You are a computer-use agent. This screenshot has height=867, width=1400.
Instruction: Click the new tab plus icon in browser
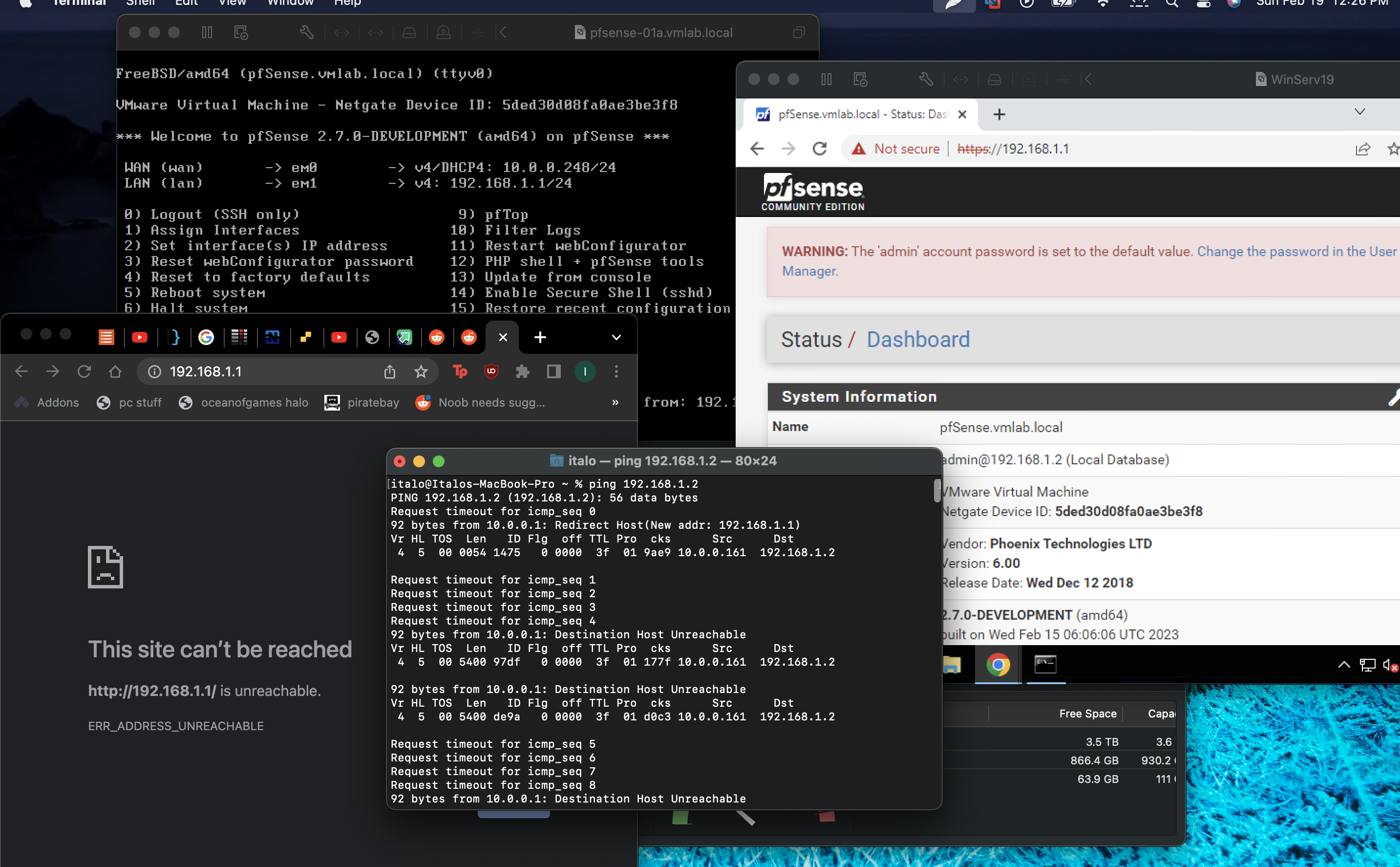(x=538, y=338)
